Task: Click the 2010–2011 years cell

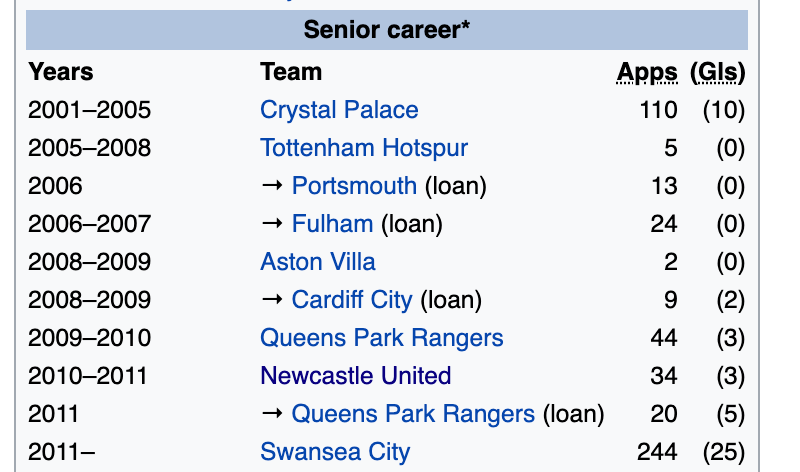Action: [87, 376]
